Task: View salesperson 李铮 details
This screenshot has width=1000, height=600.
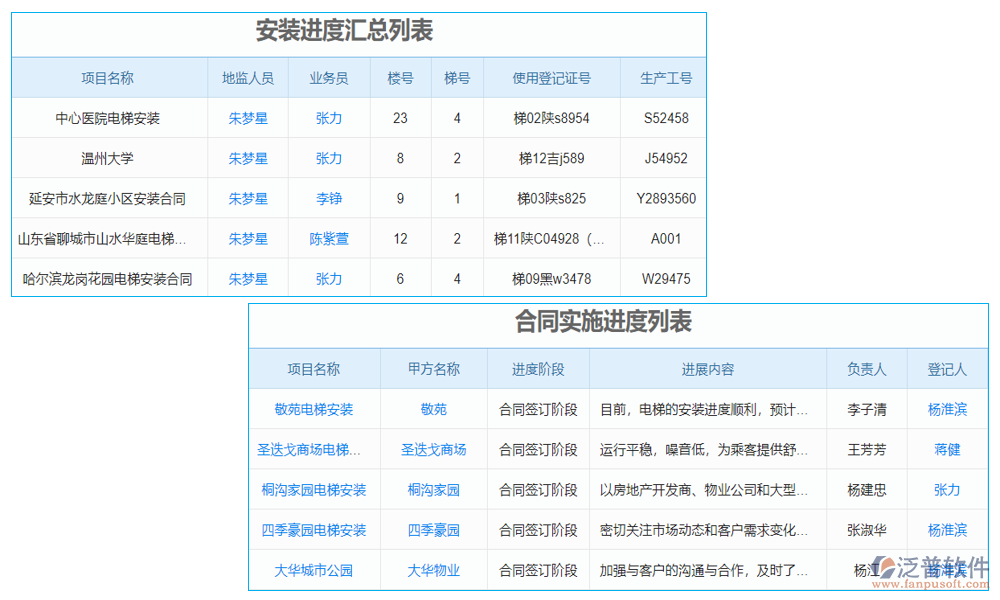Action: (x=330, y=198)
